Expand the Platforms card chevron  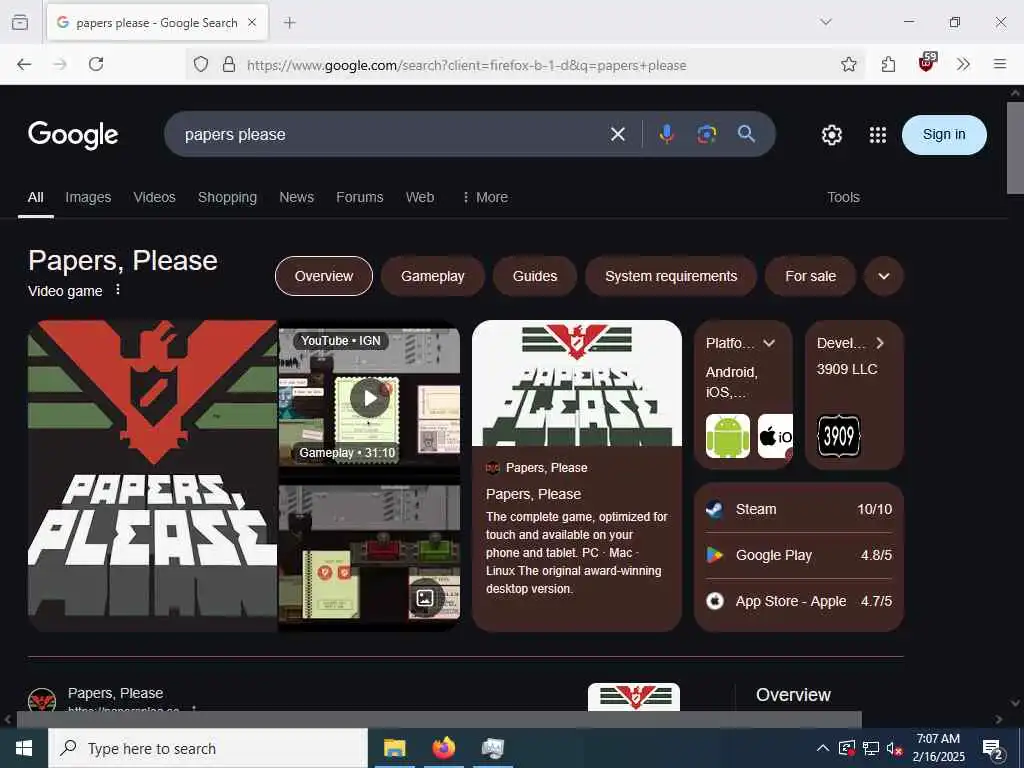(769, 343)
